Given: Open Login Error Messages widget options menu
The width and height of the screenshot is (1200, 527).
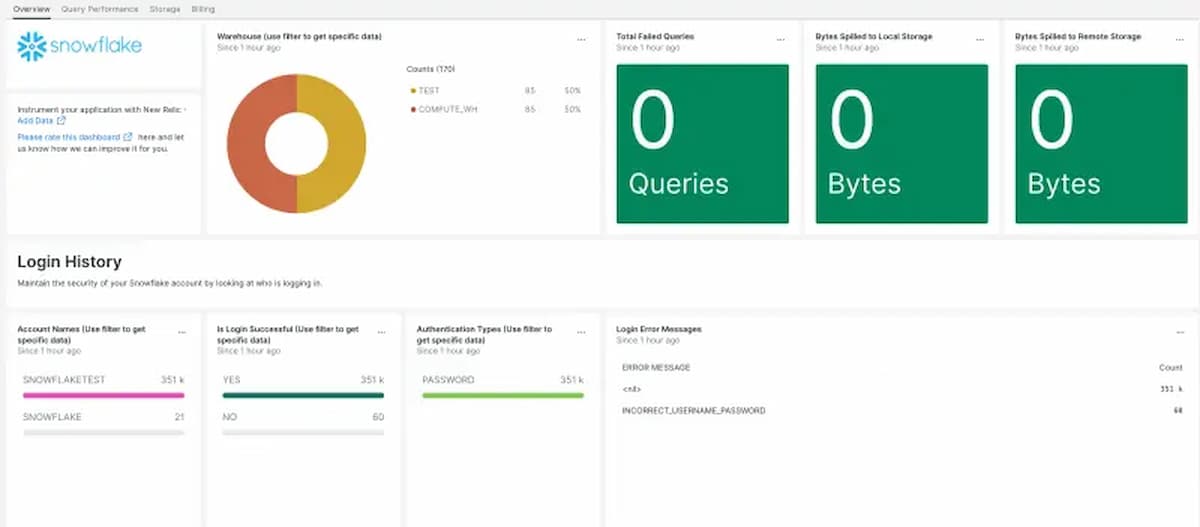Looking at the screenshot, I should tap(1180, 332).
